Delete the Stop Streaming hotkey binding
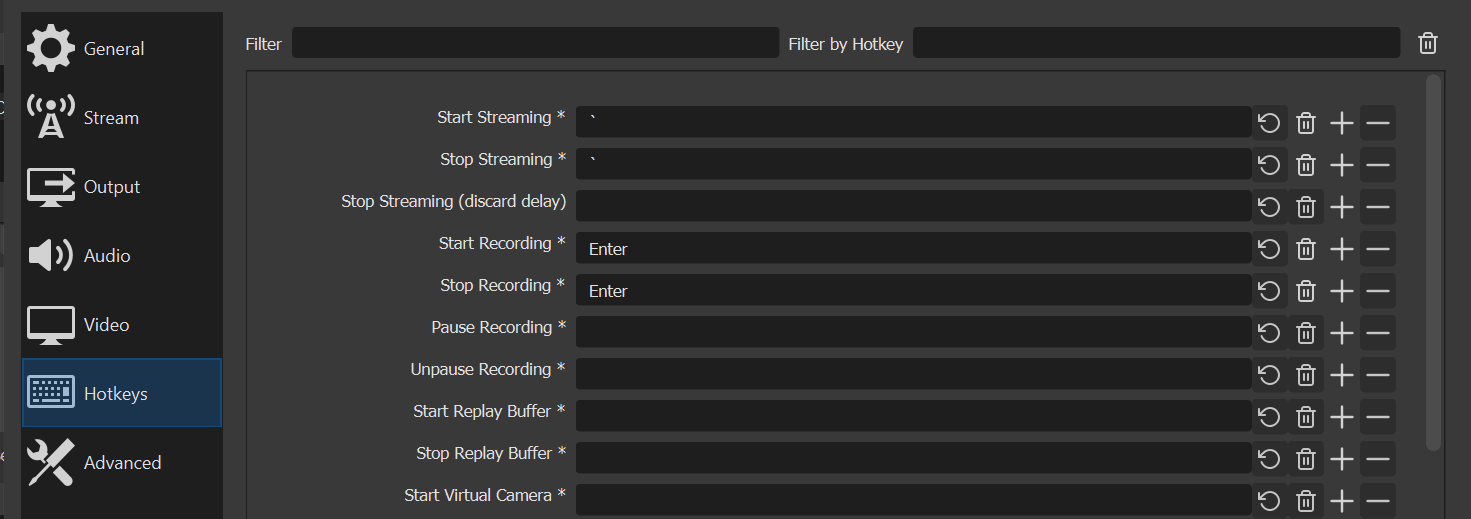 pyautogui.click(x=1306, y=165)
